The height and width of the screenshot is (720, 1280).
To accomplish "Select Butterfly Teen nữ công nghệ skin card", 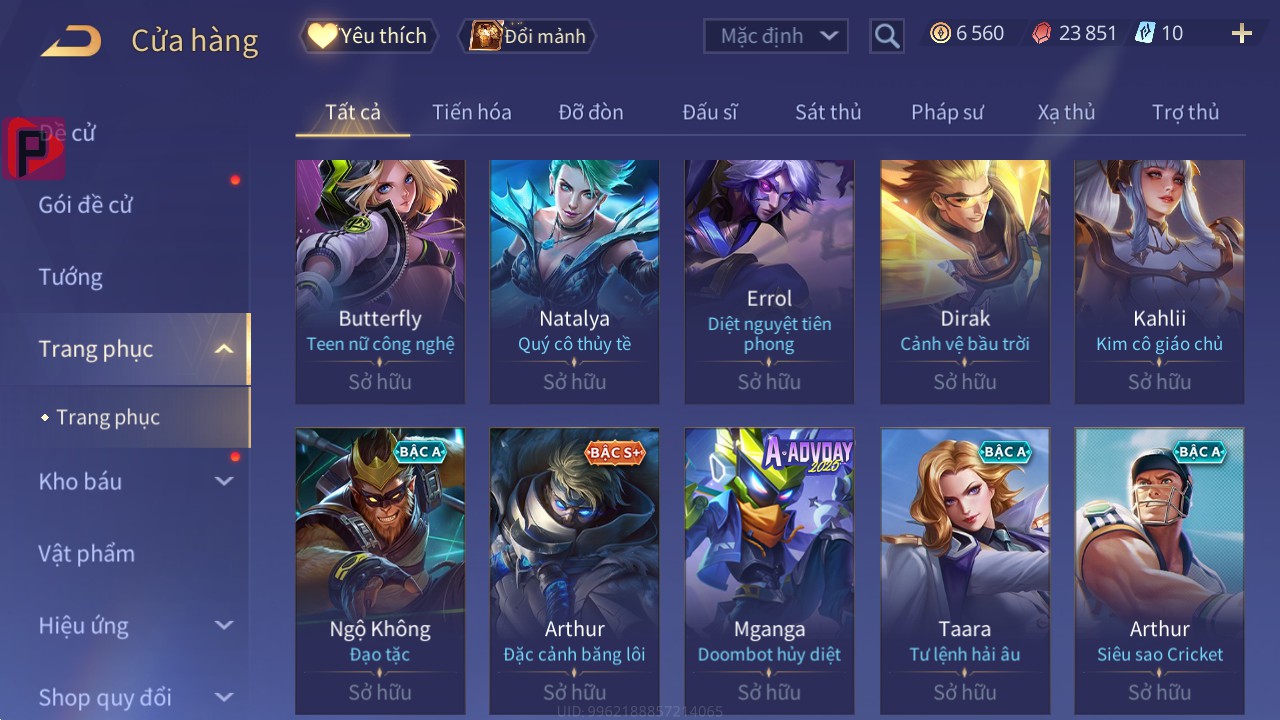I will 380,281.
